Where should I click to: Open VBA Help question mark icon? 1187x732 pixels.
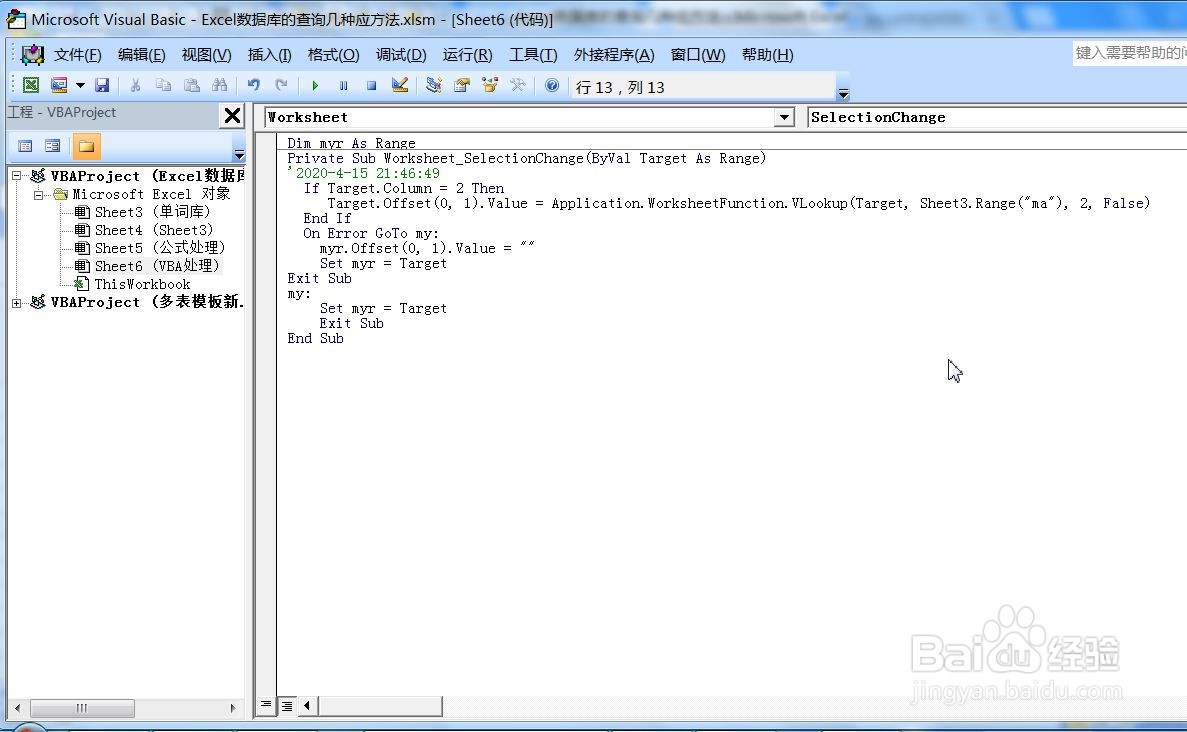coord(552,86)
